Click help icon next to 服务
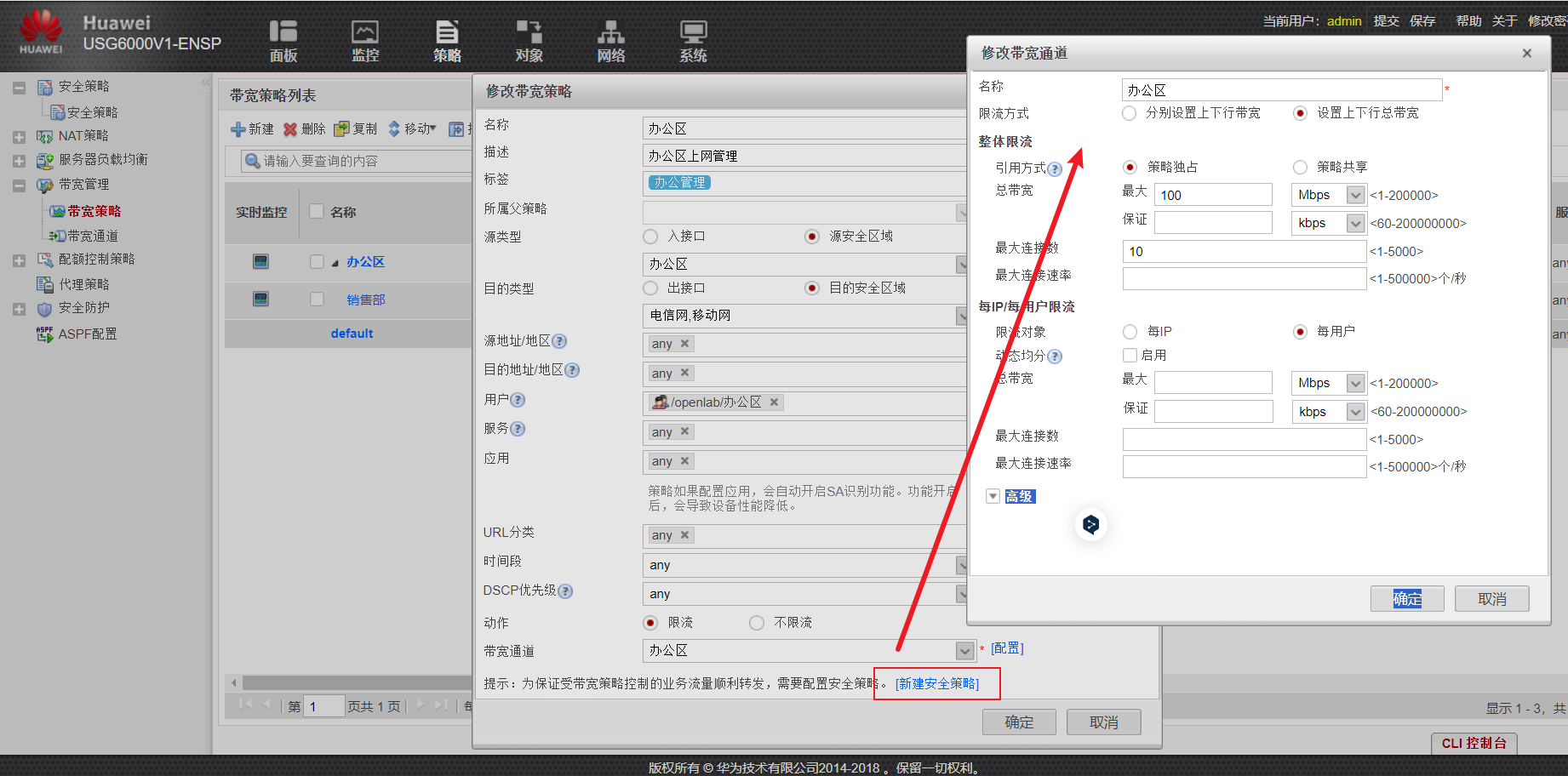 point(518,429)
